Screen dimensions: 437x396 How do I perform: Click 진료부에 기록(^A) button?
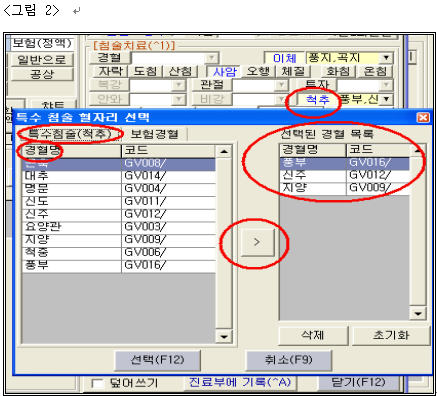[240, 382]
